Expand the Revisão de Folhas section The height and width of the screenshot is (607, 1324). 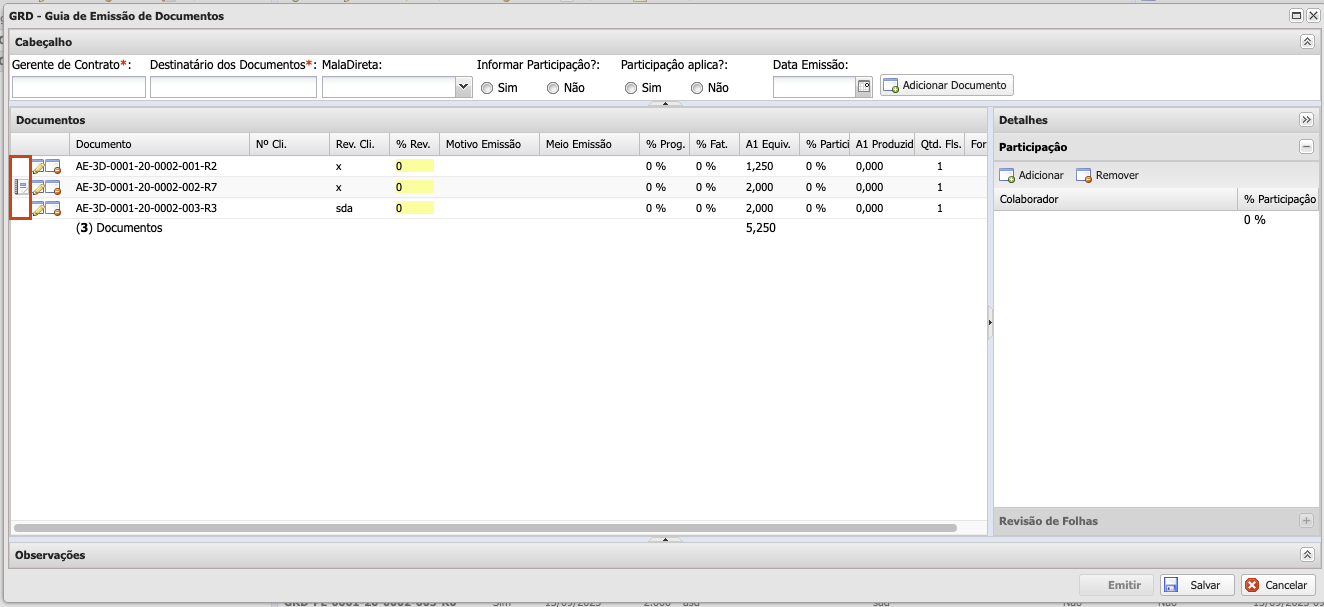click(1306, 521)
